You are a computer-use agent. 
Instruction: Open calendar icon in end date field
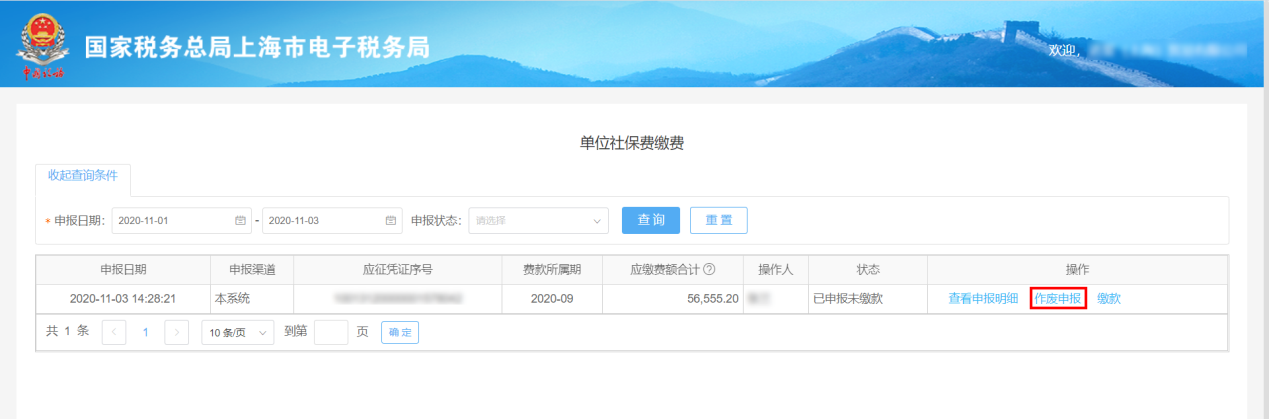(391, 220)
